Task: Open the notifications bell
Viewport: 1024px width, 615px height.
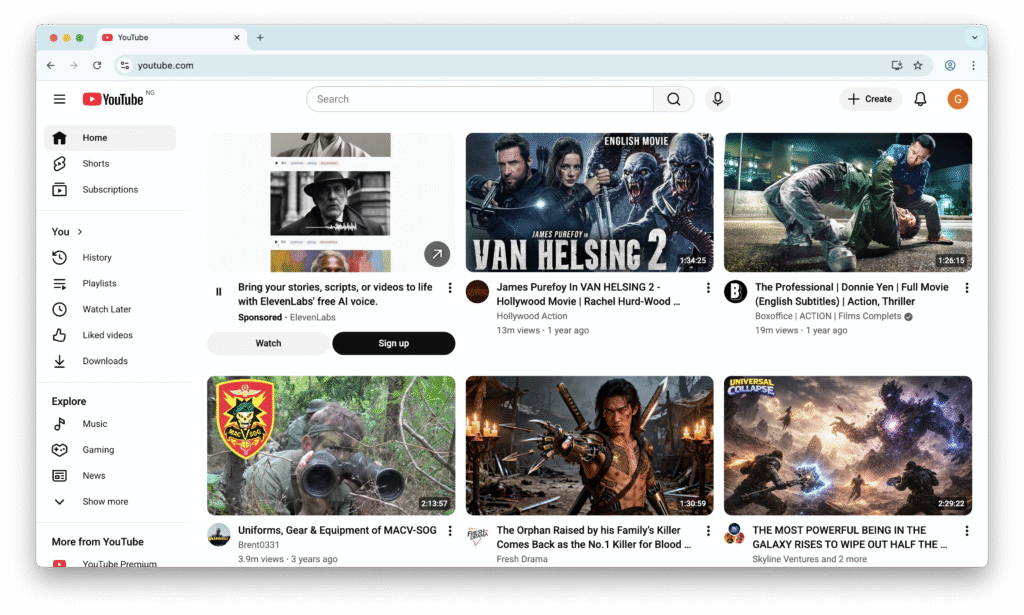Action: (x=920, y=99)
